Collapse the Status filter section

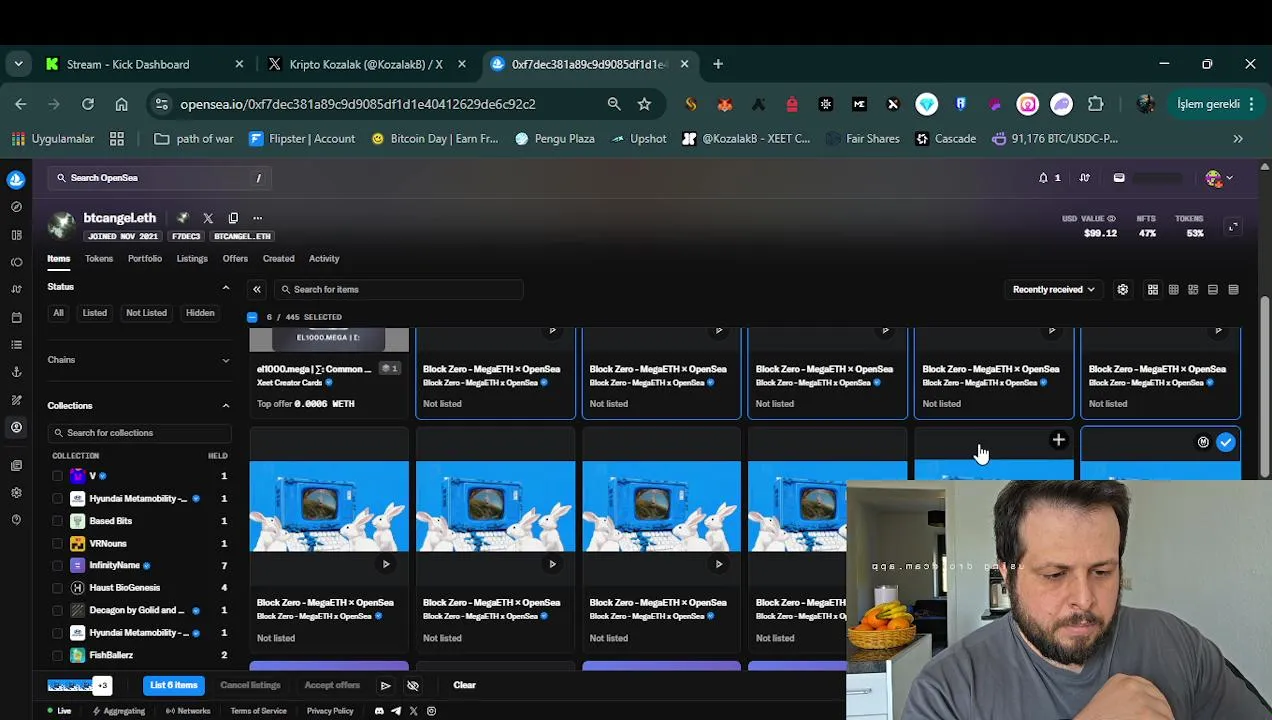(225, 288)
